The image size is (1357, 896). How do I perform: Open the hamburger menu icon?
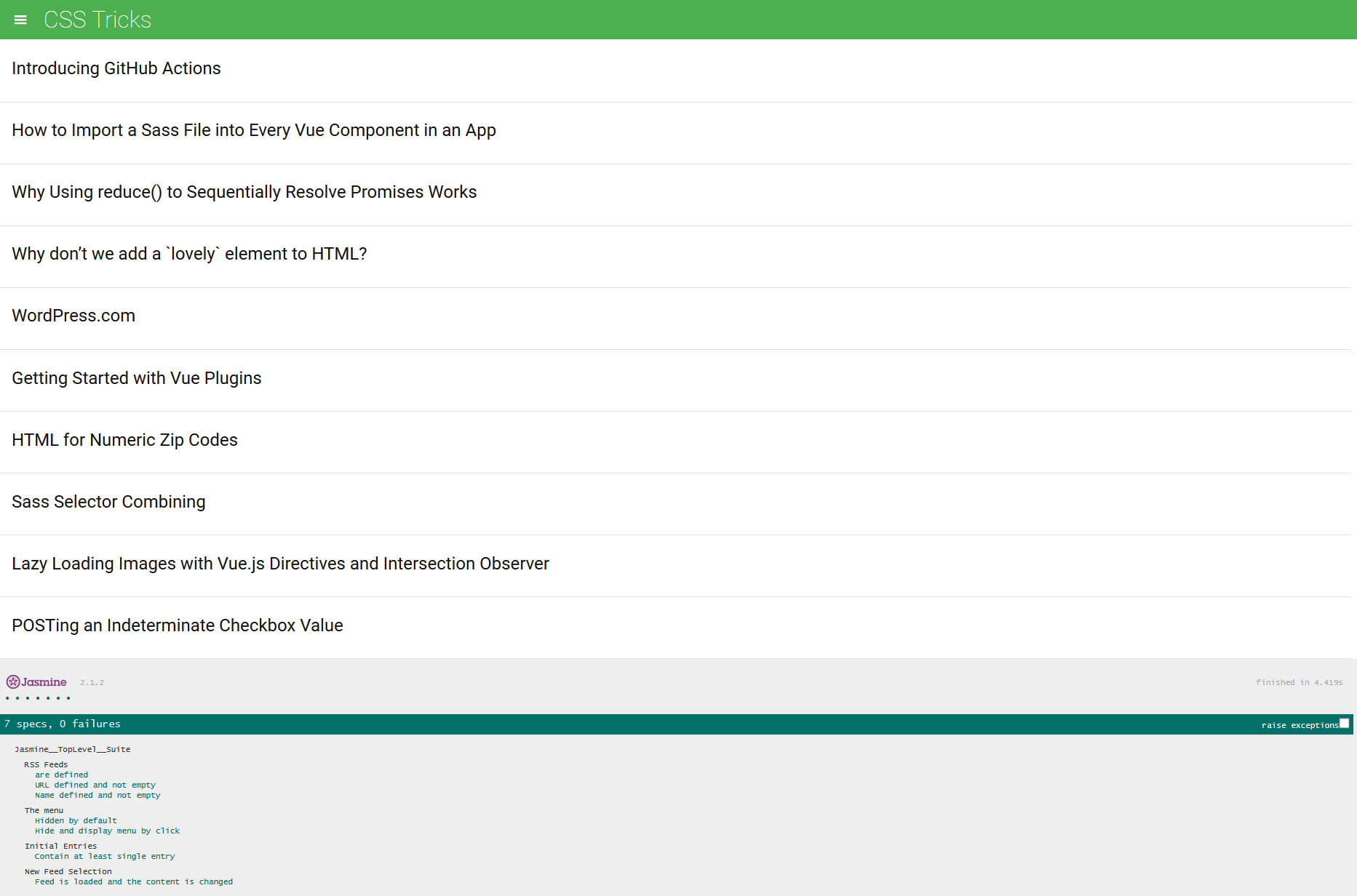click(x=20, y=20)
